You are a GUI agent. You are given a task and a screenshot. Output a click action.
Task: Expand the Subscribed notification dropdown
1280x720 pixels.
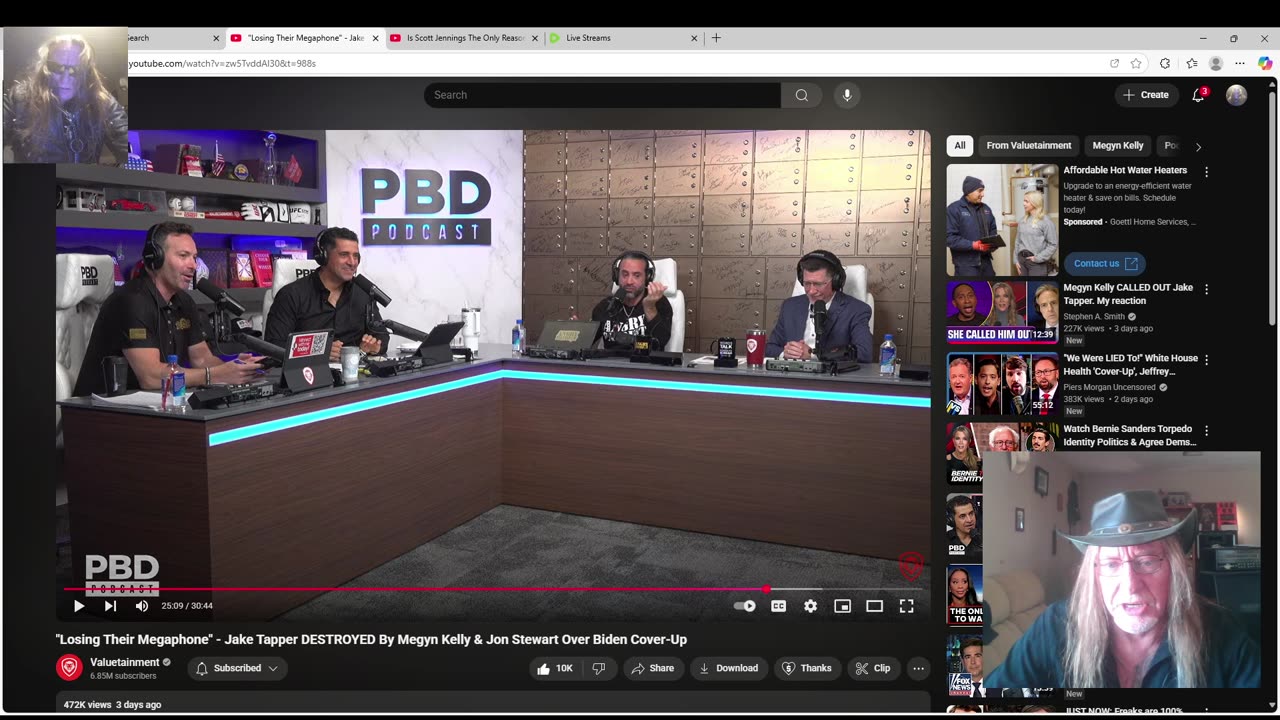click(x=237, y=668)
